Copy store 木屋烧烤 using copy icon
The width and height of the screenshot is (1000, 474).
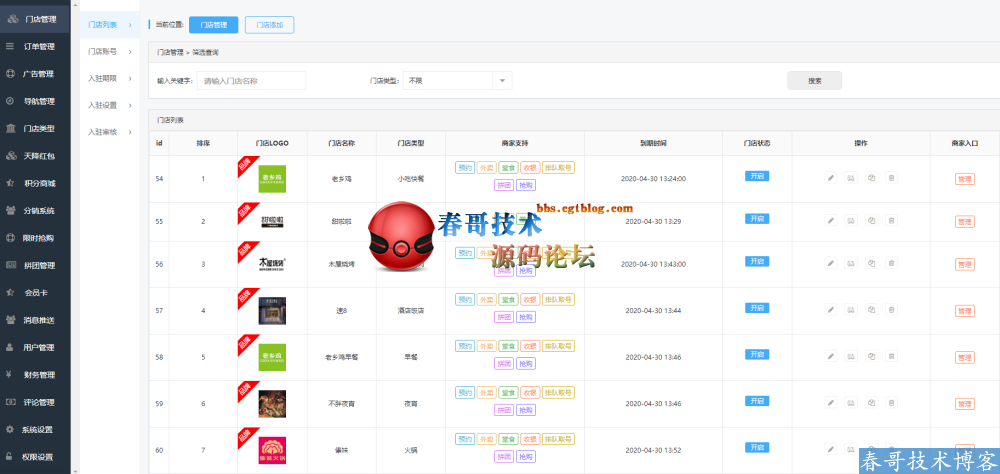(x=871, y=263)
